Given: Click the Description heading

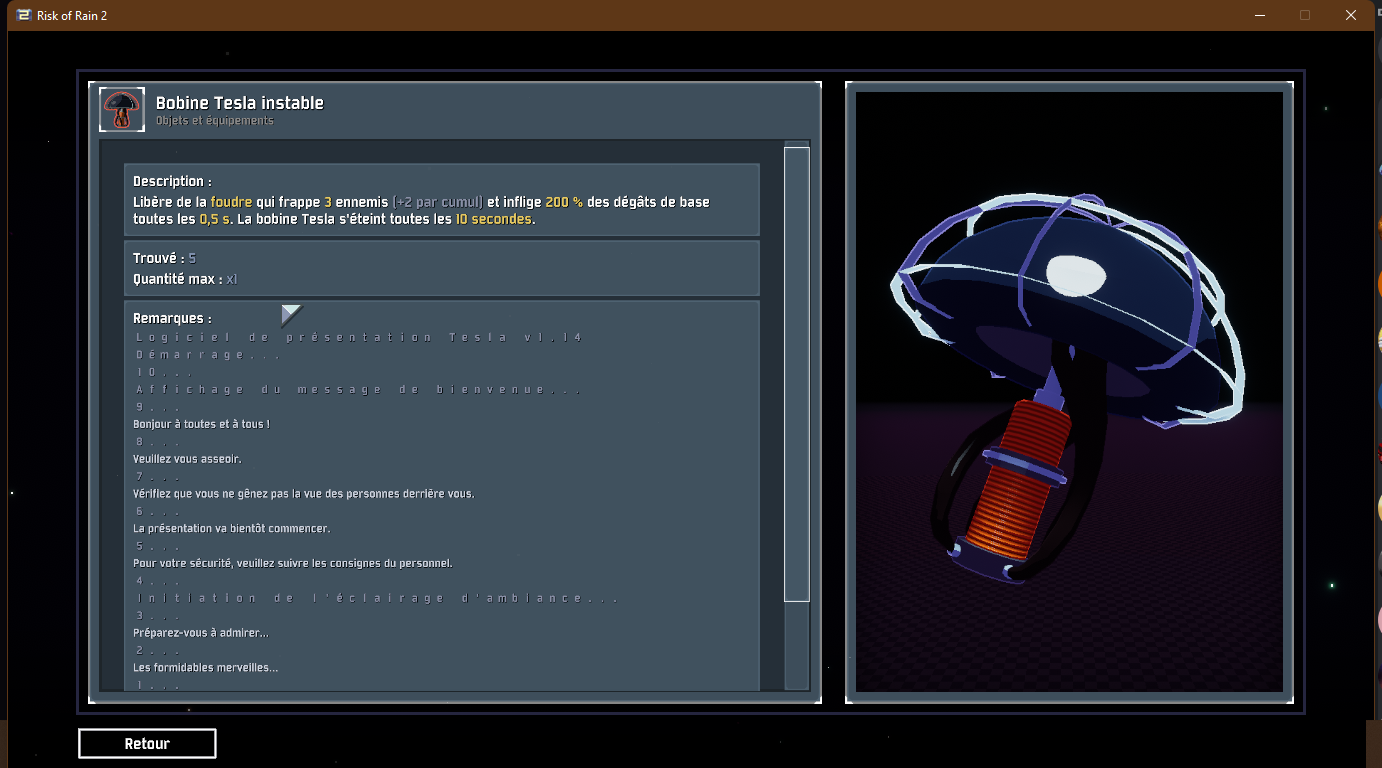Looking at the screenshot, I should 172,181.
